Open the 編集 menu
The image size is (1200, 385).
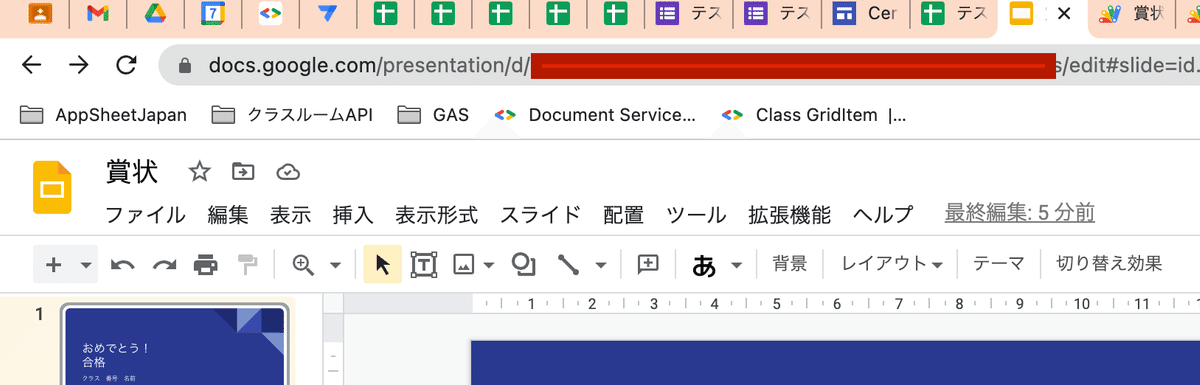[x=228, y=214]
